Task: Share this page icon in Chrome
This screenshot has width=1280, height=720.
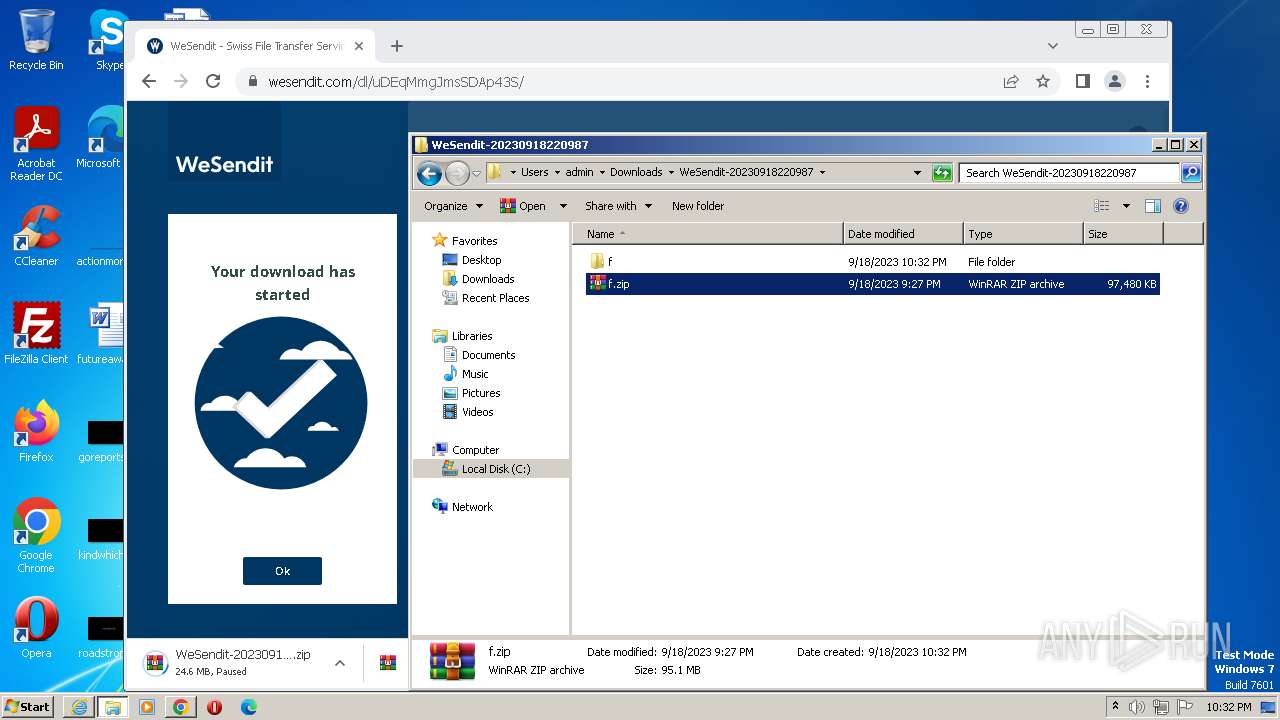Action: (x=1011, y=81)
